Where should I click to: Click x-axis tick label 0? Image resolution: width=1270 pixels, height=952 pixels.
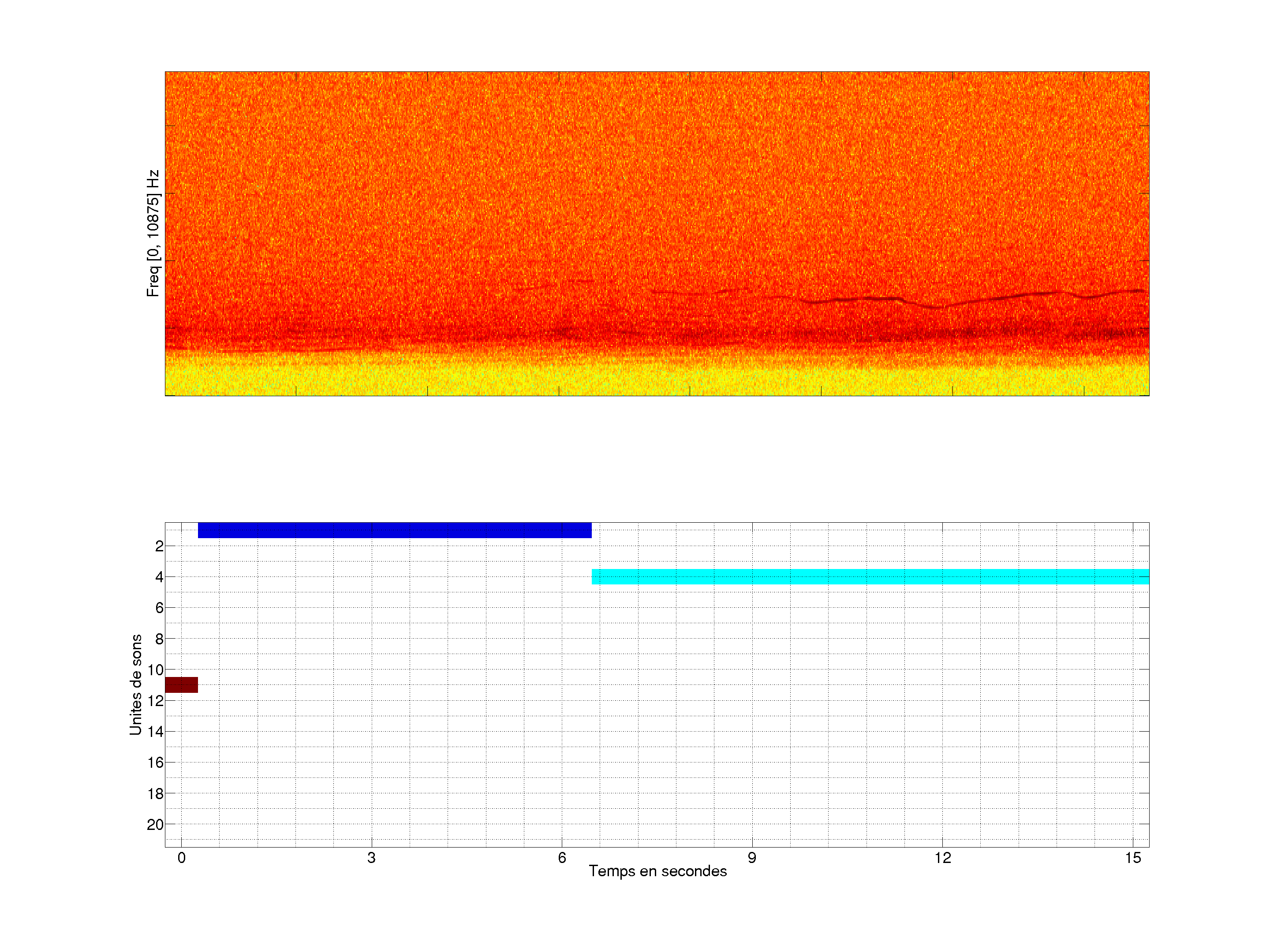click(181, 858)
